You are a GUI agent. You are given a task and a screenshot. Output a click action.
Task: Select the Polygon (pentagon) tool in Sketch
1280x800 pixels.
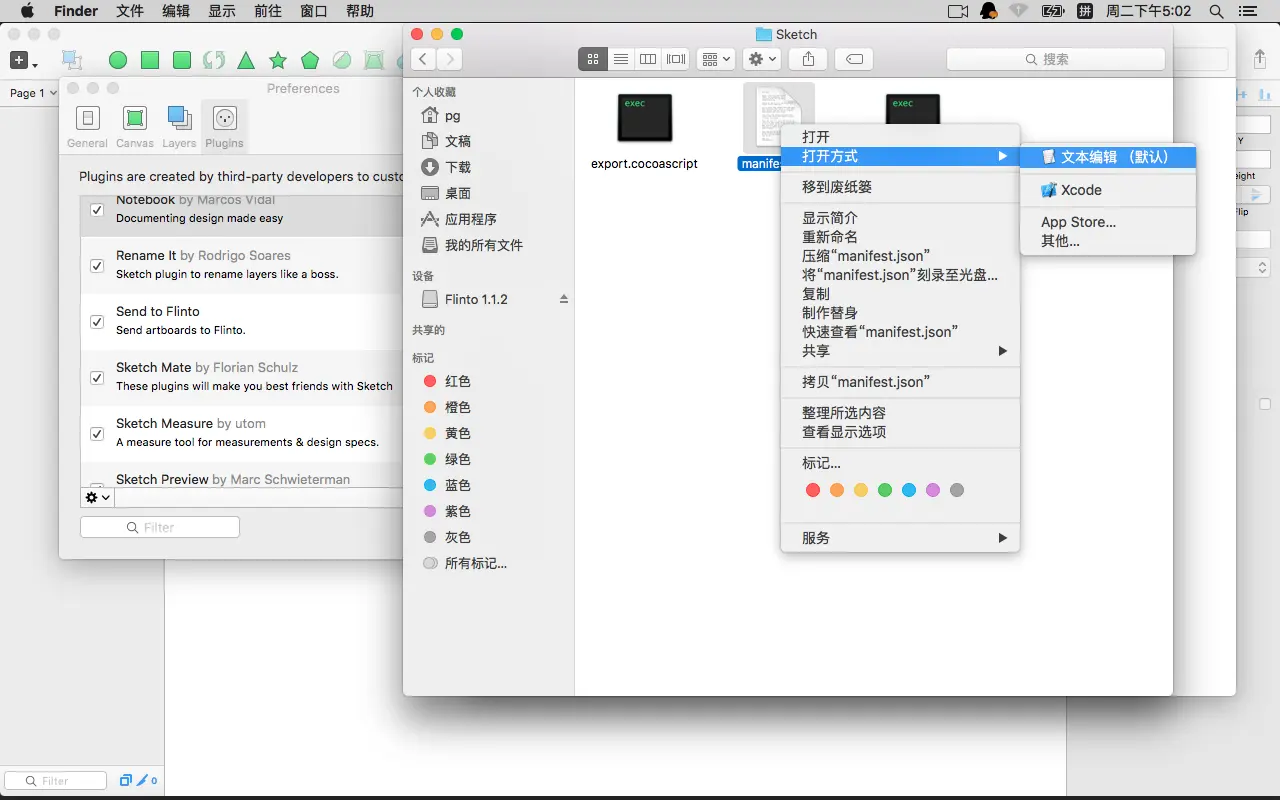tap(310, 60)
